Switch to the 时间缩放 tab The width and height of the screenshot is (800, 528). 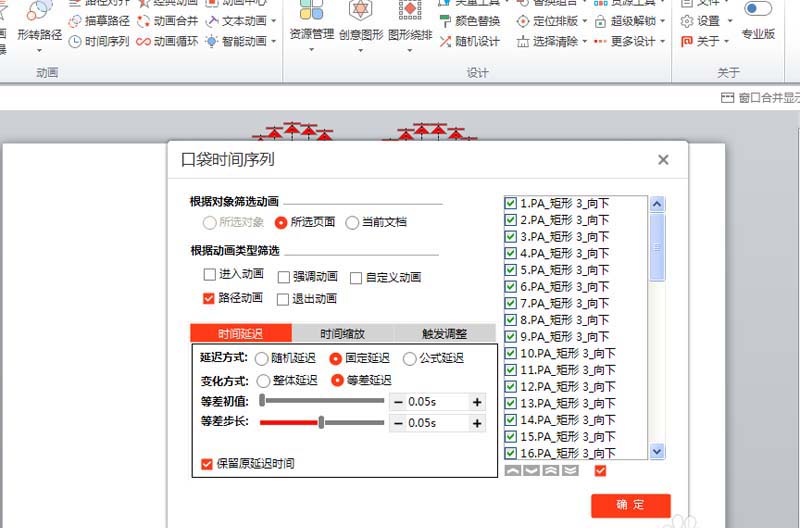(x=343, y=334)
